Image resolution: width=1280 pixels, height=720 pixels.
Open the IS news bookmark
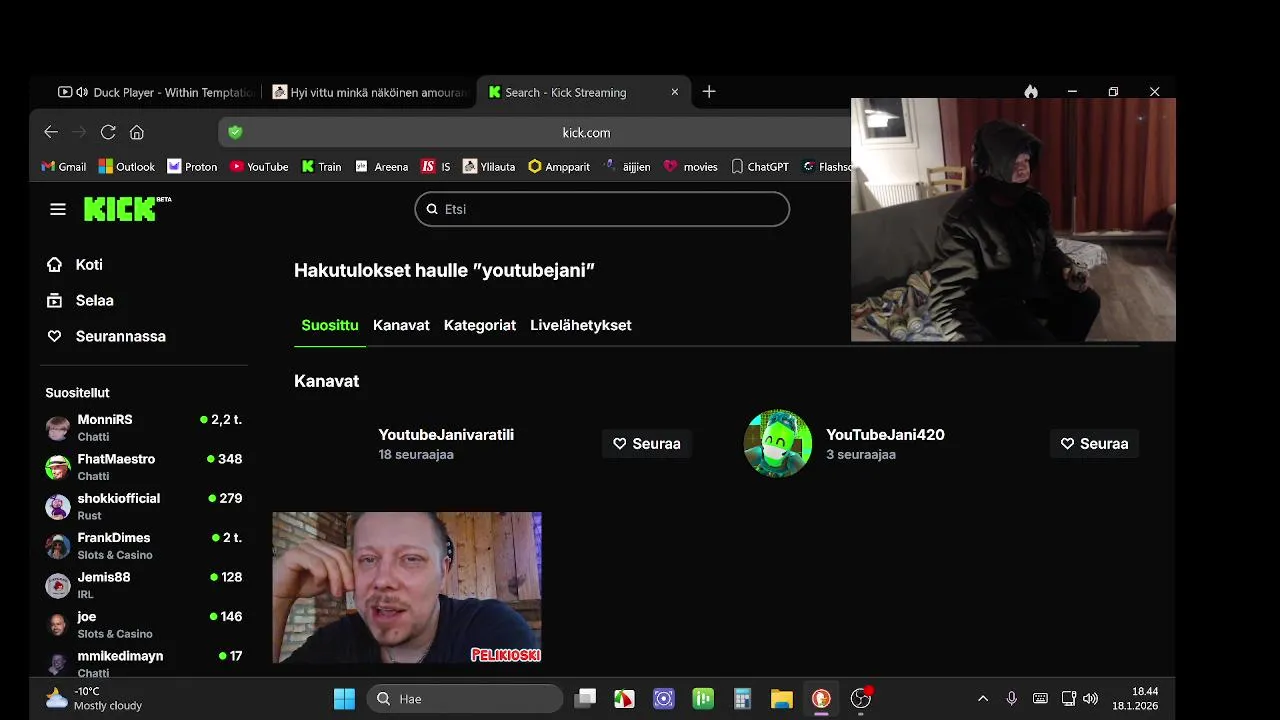(x=436, y=167)
